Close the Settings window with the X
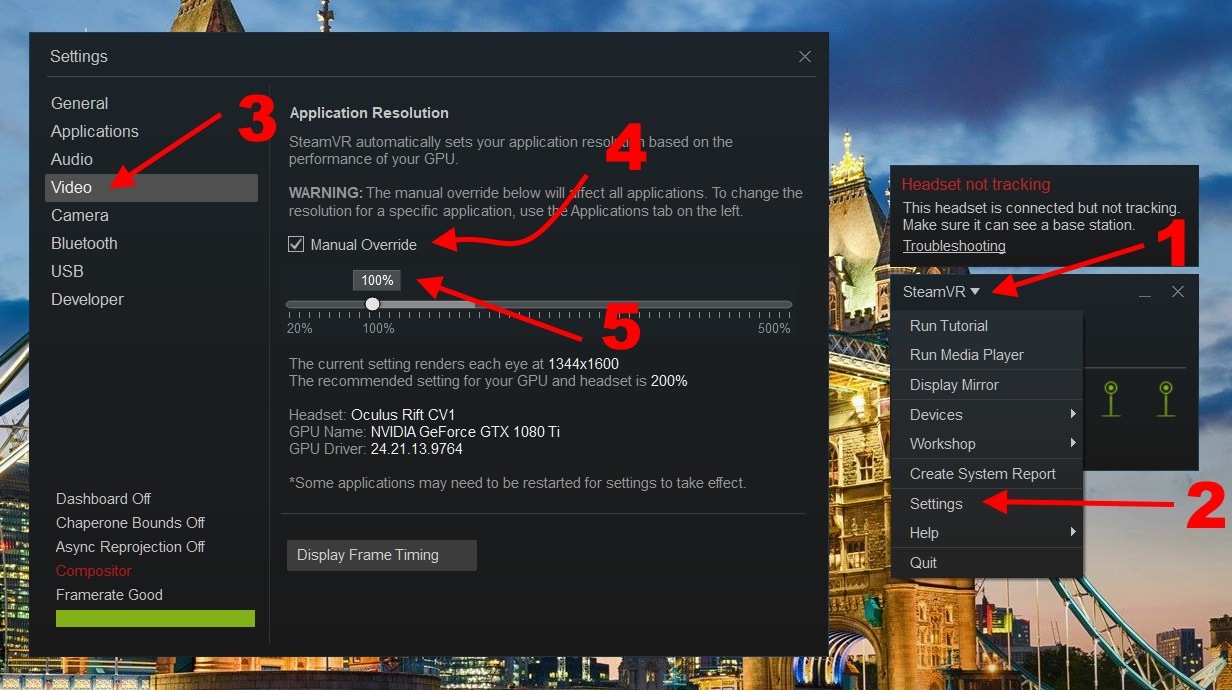The height and width of the screenshot is (690, 1232). click(805, 57)
